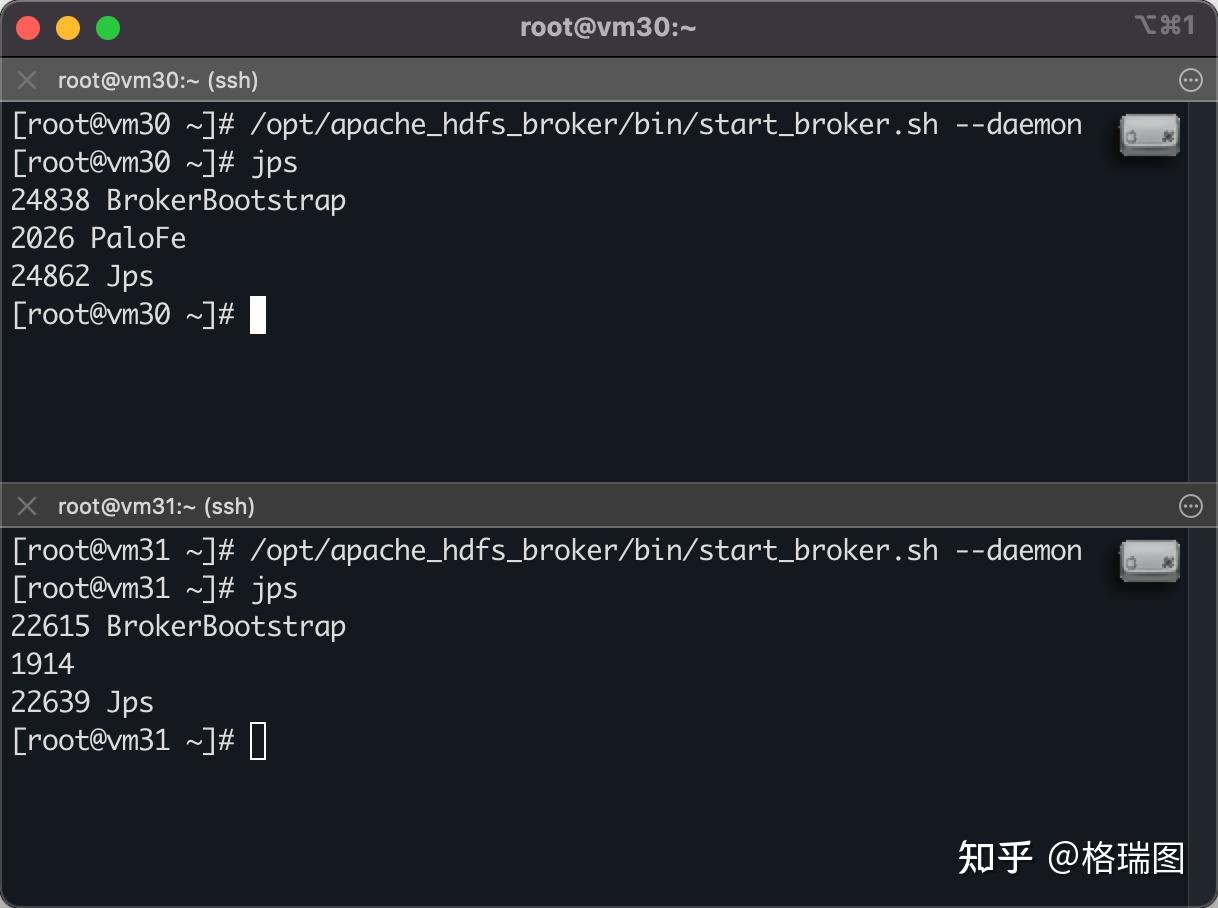Select the root@vm31:~ (ssh) pane title
The width and height of the screenshot is (1218, 908).
click(x=156, y=506)
